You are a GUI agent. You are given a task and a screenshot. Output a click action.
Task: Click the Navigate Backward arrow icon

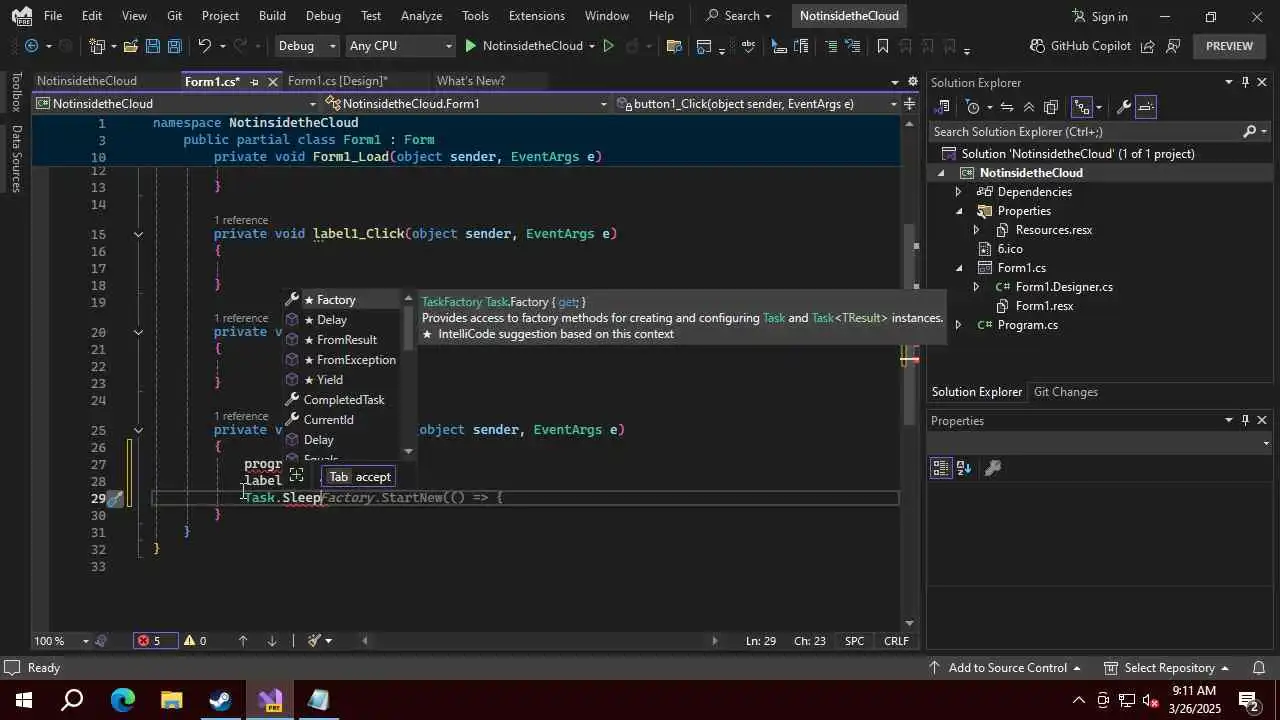(31, 46)
